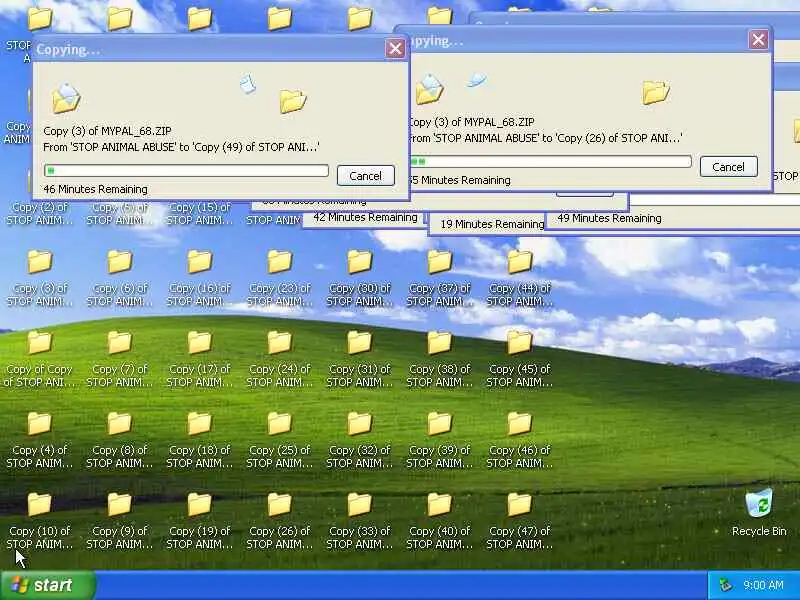
Task: Select folder Copy (45) of STOP ANIM
Action: (x=519, y=359)
